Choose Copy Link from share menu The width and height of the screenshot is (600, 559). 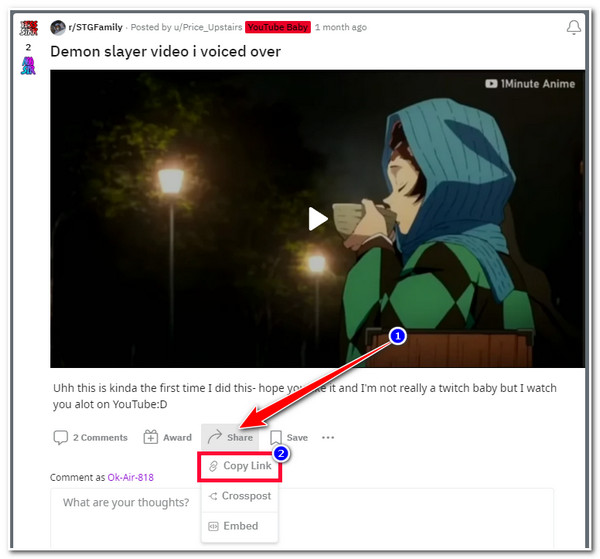pos(240,466)
